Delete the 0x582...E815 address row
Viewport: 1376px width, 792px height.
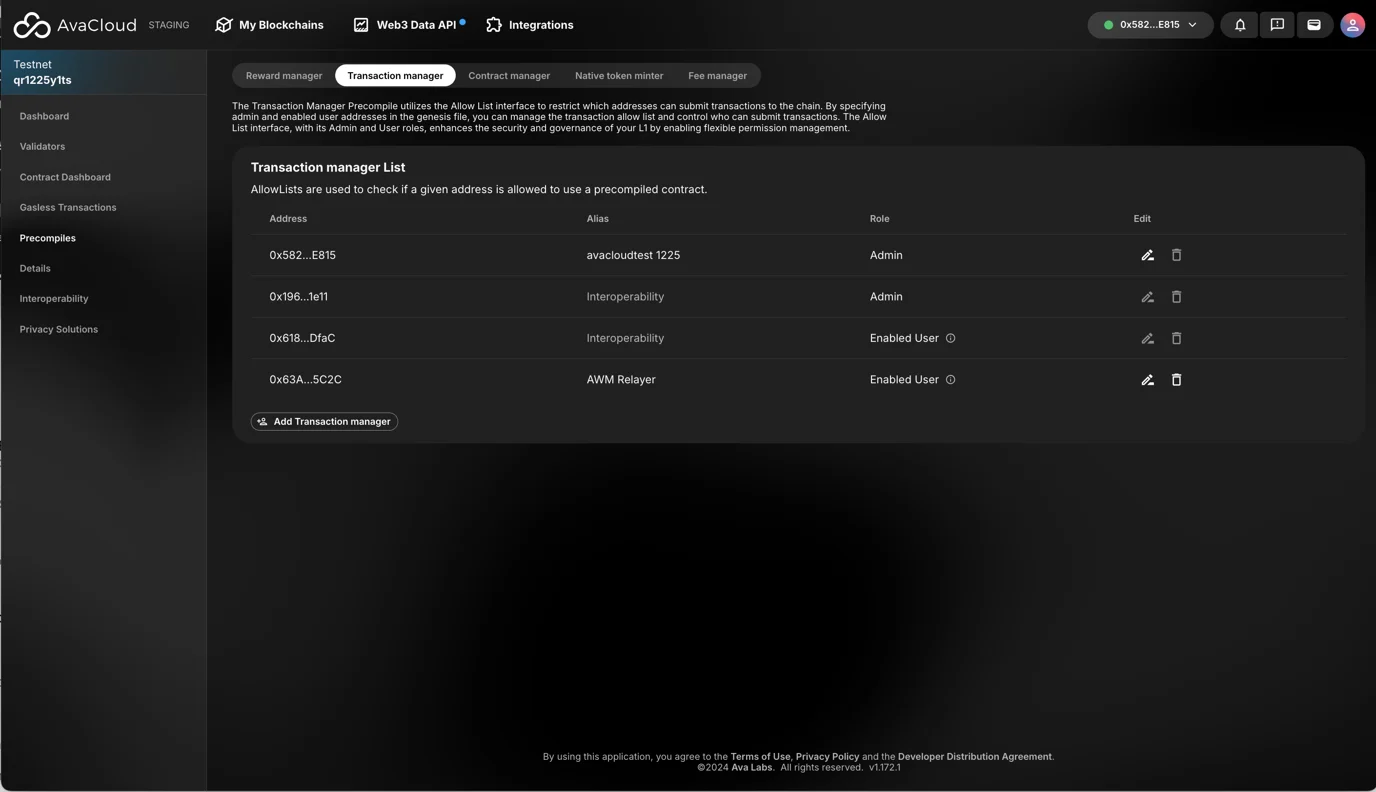(1176, 255)
